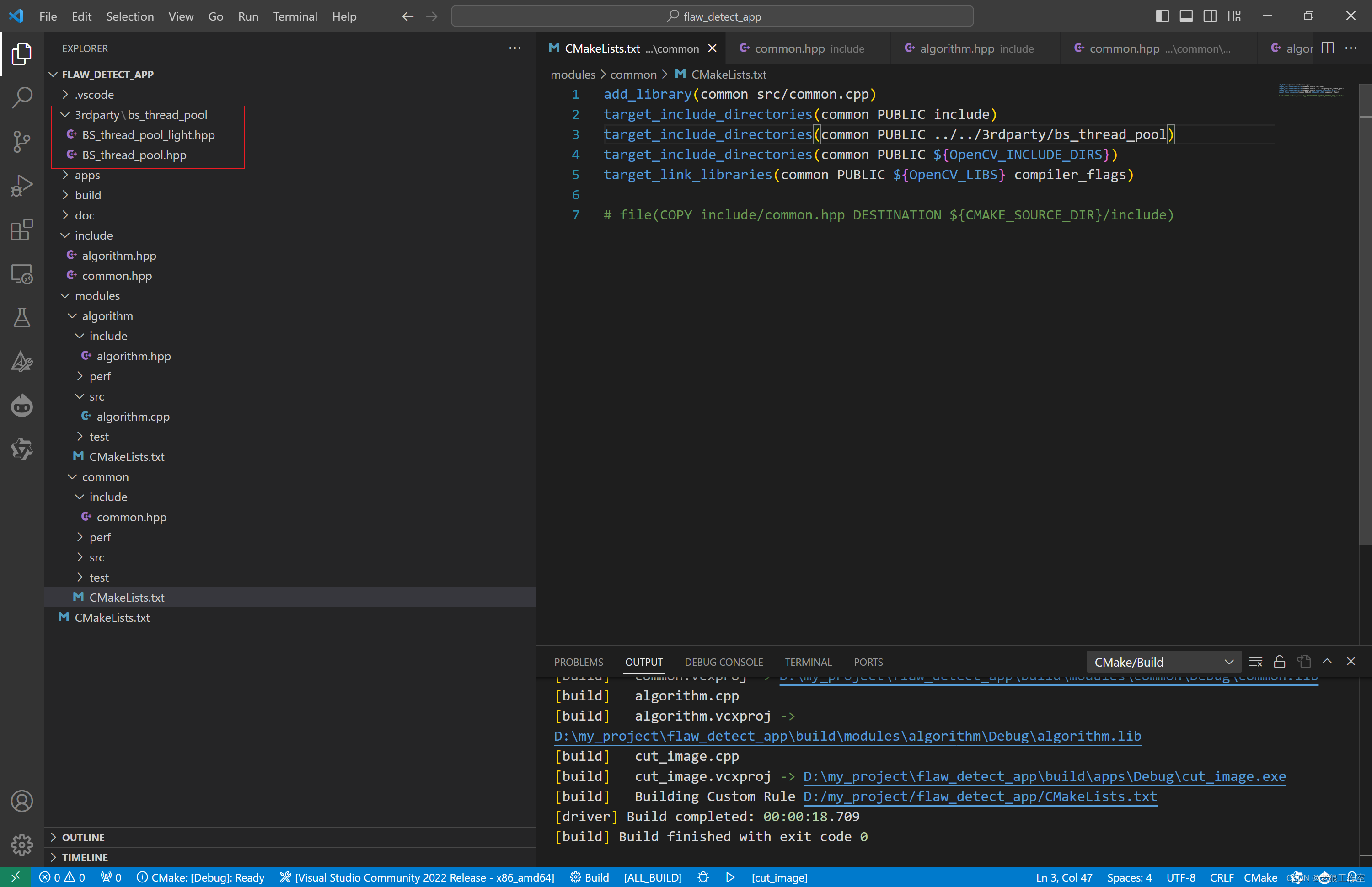Toggle the primary side bar layout button
This screenshot has width=1372, height=887.
click(x=1162, y=16)
